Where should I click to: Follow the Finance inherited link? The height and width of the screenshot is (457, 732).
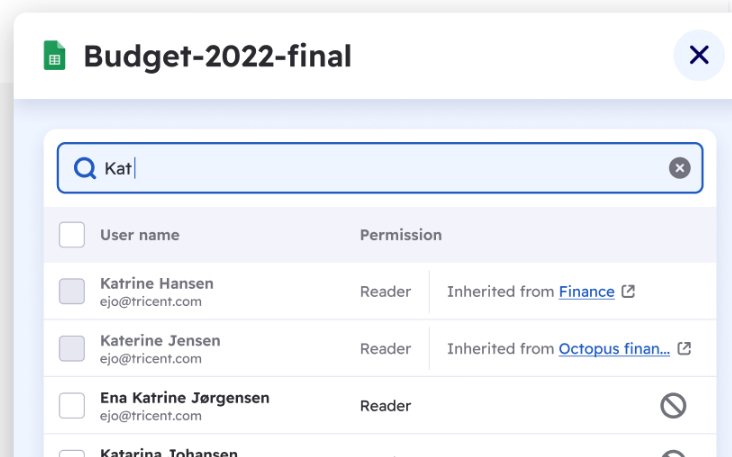[586, 292]
